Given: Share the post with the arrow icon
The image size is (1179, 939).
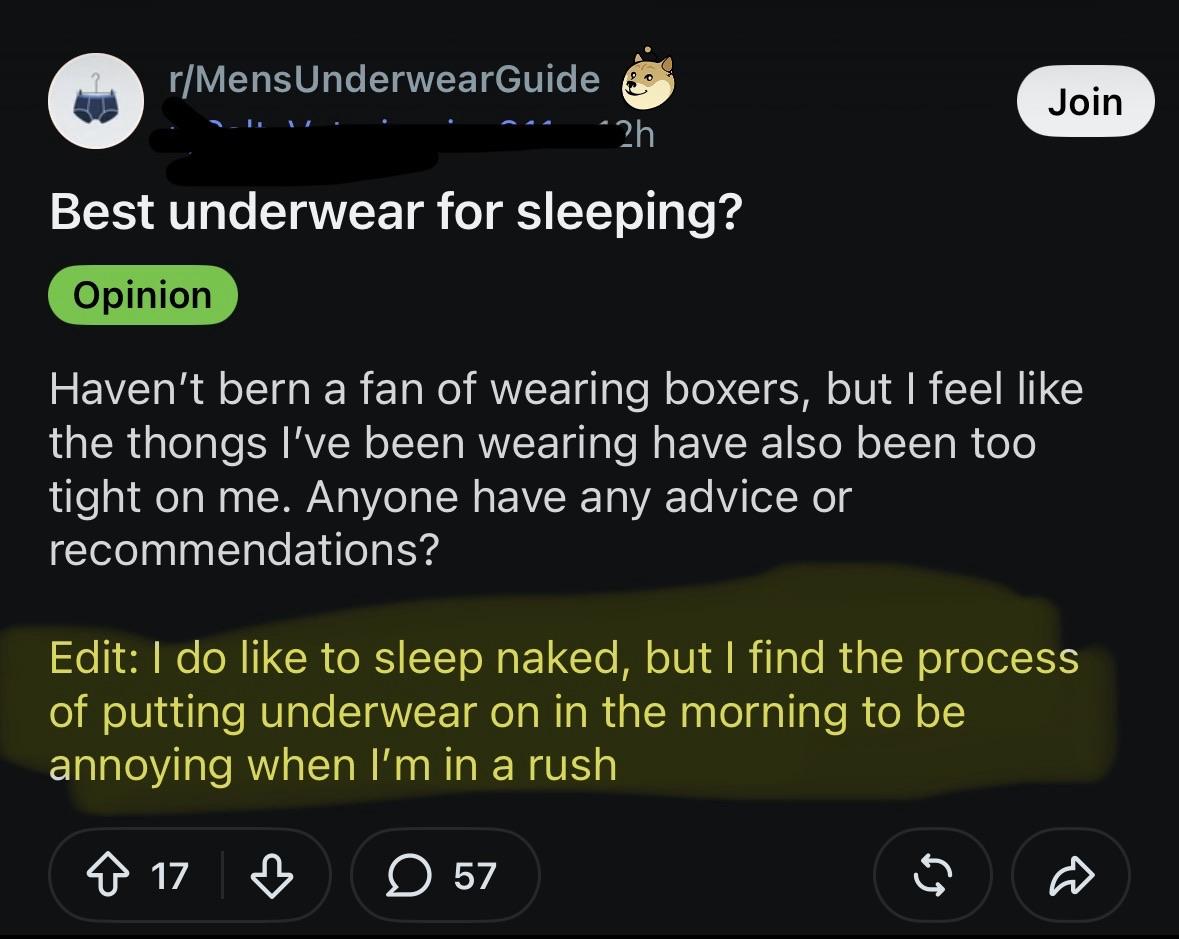Looking at the screenshot, I should pyautogui.click(x=1071, y=875).
